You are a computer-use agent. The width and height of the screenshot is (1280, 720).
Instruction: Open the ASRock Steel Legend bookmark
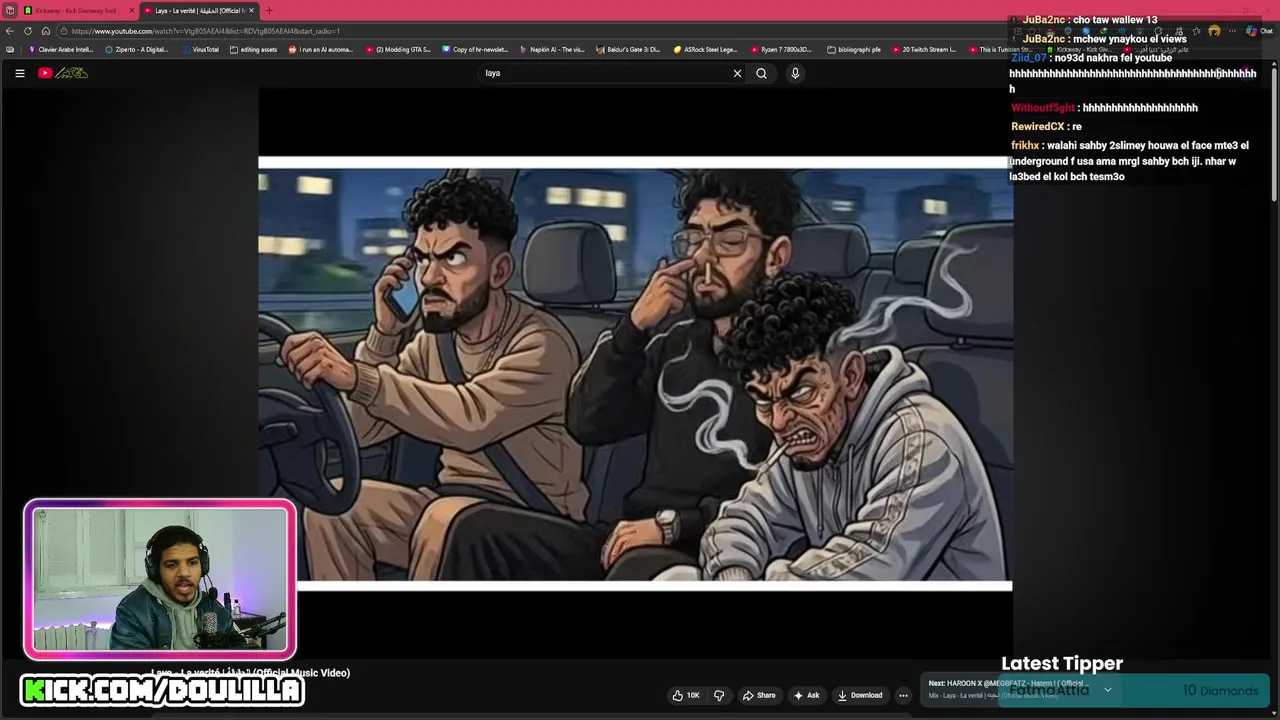click(x=706, y=49)
